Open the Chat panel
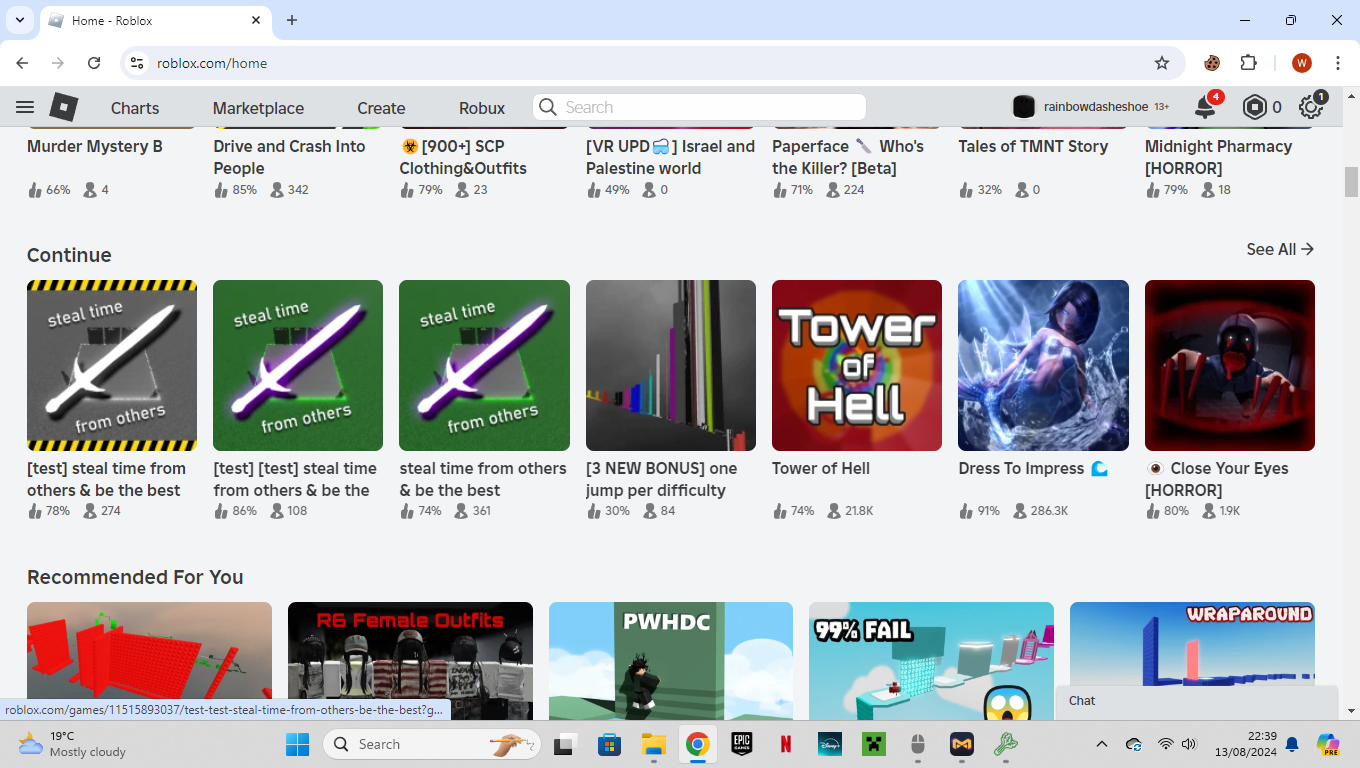 (1197, 701)
